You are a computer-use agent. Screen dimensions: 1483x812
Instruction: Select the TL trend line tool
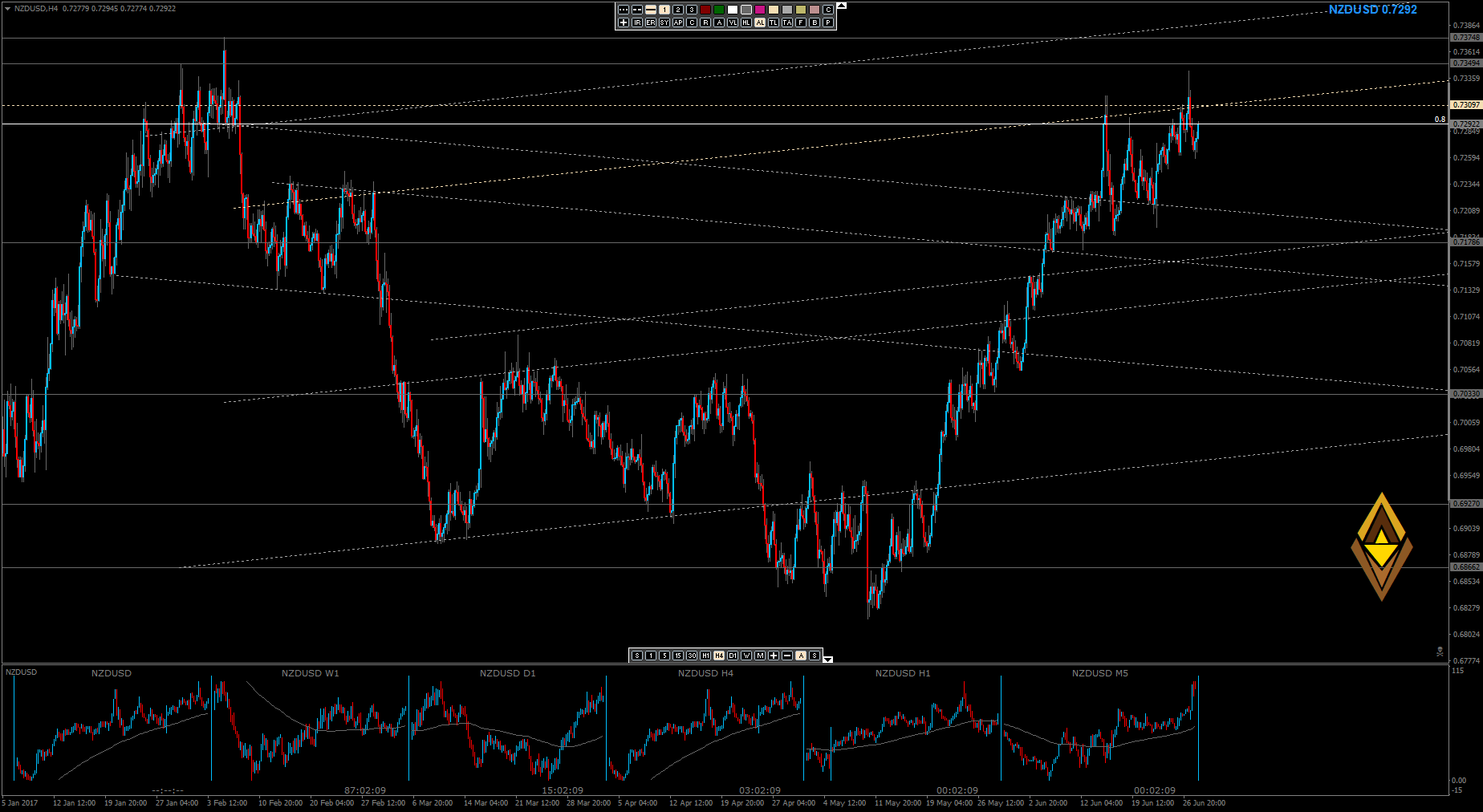774,22
